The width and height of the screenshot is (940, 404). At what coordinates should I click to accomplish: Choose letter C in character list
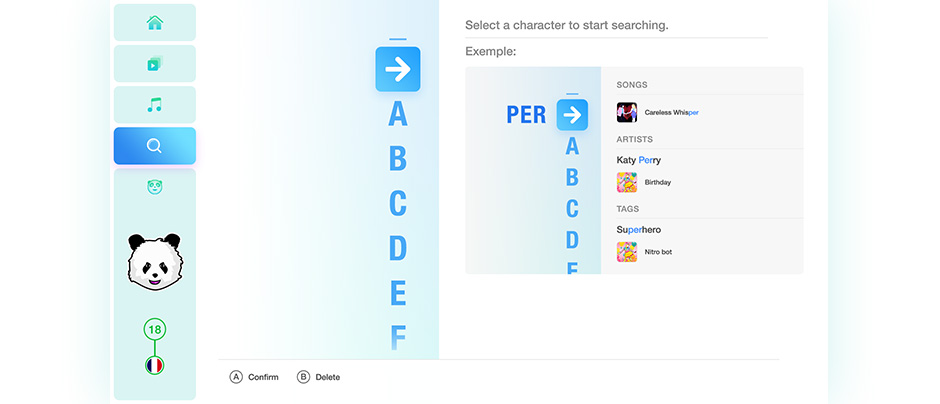tap(398, 203)
